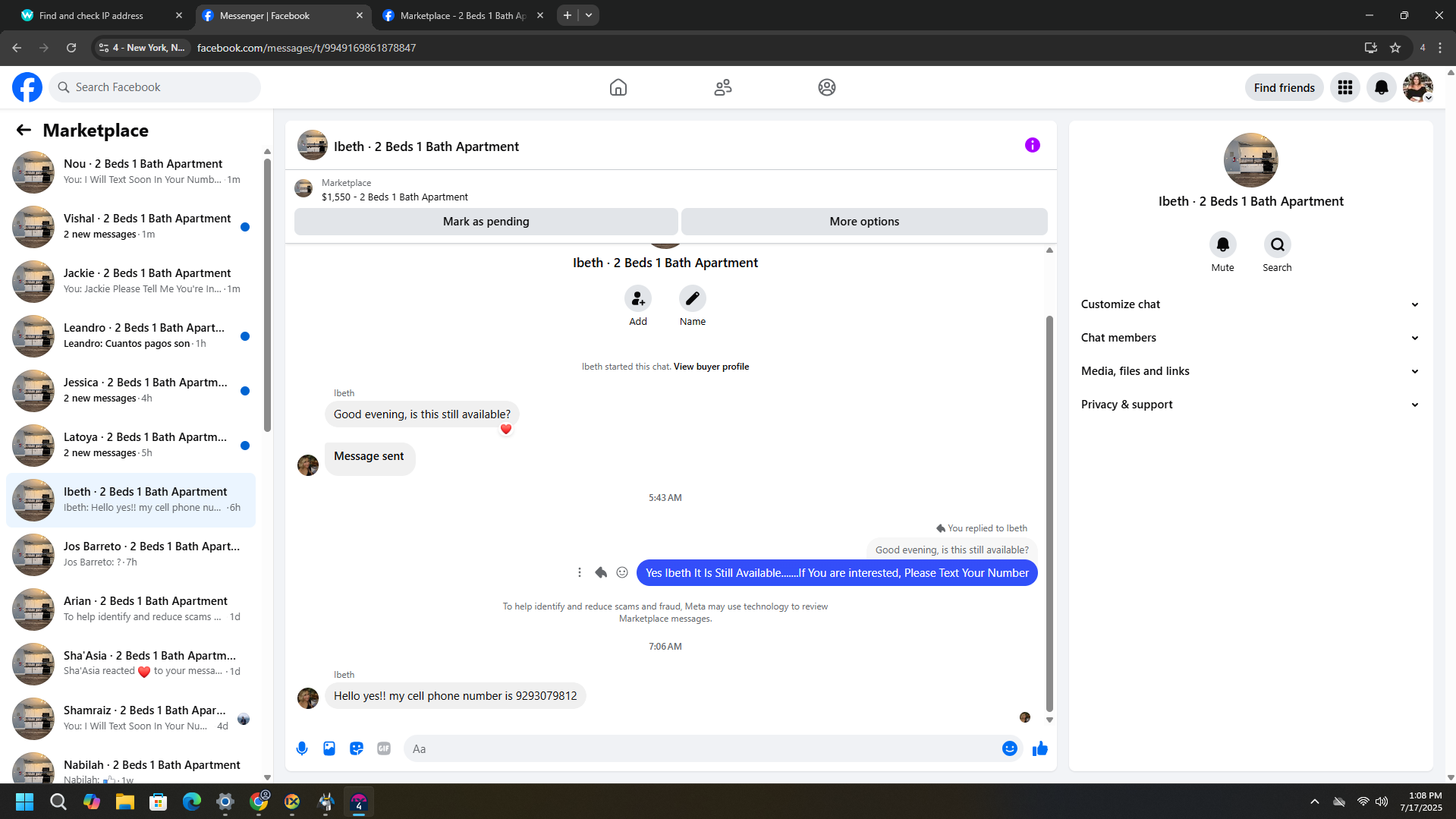Open Jackie's apartment conversation
Screen dimensions: 1456x819
pos(131,281)
